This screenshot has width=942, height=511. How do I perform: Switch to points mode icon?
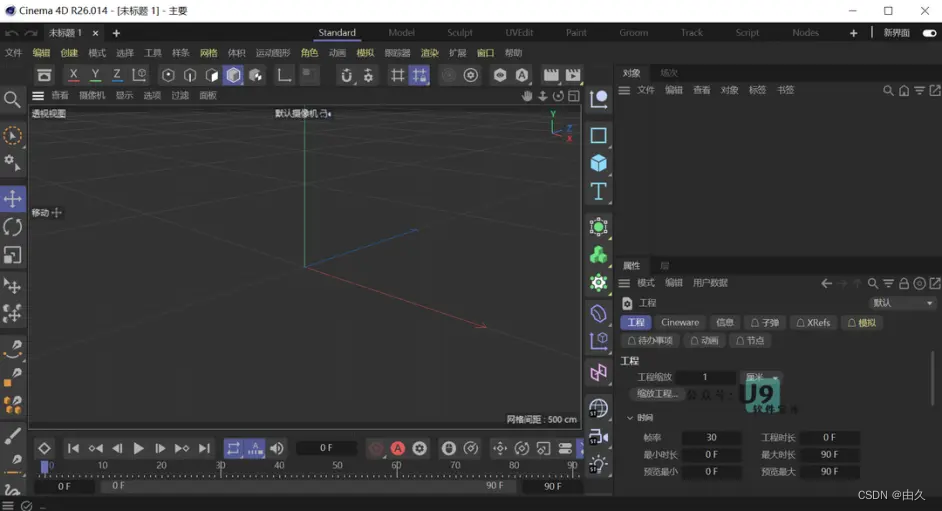168,75
